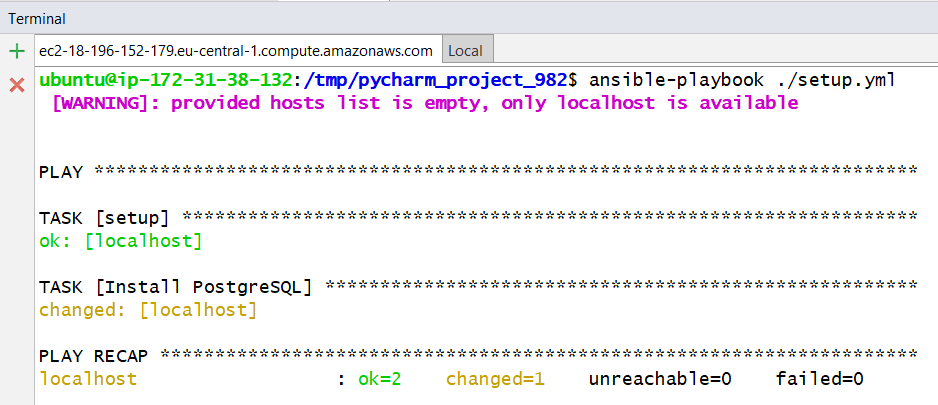Screen dimensions: 938x405
Task: Click the PLAY header line
Action: pos(477,172)
